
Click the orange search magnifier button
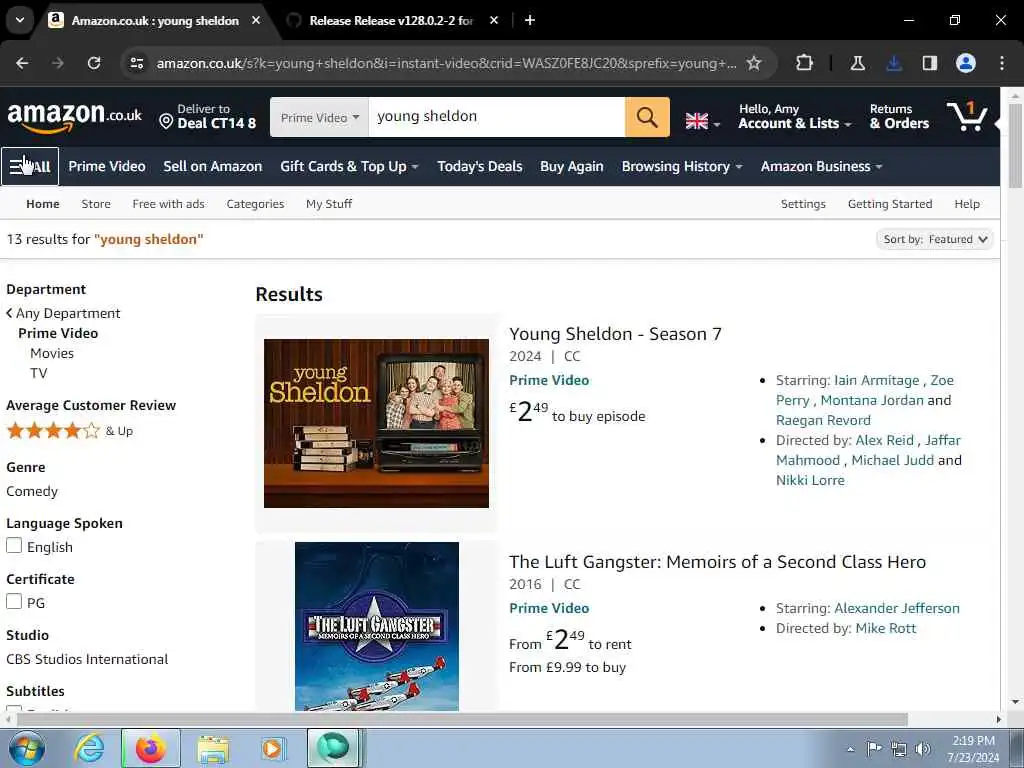[647, 117]
